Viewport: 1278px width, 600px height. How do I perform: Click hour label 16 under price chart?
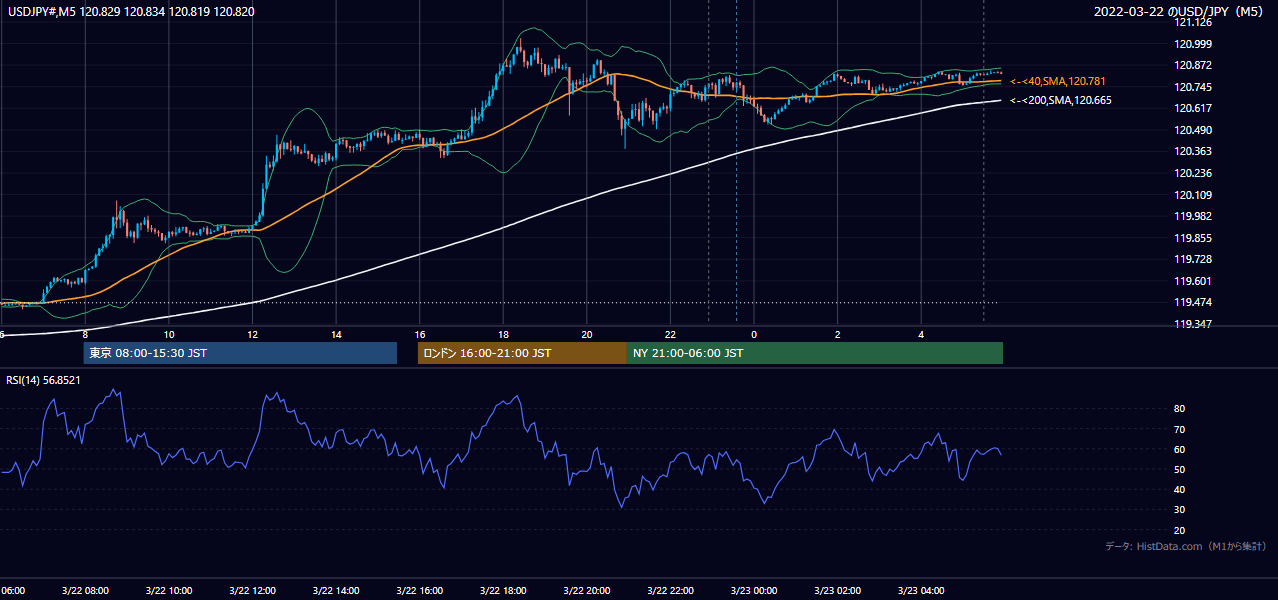419,334
